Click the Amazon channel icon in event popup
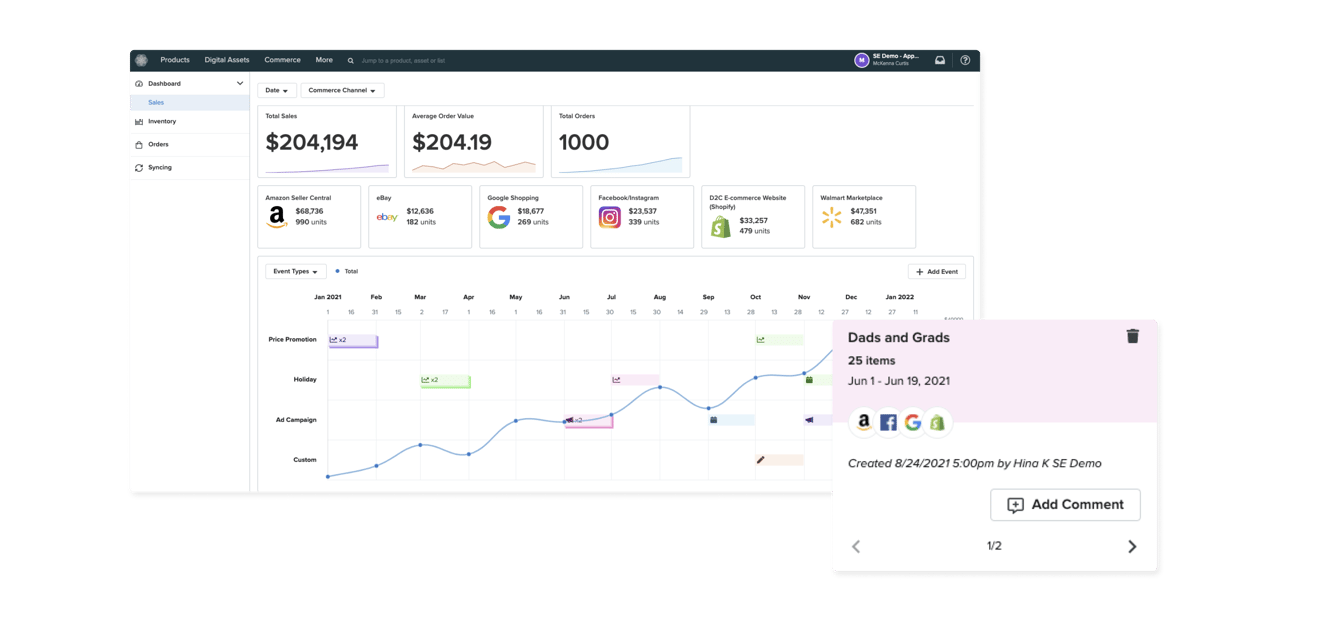The image size is (1330, 621). coord(864,423)
